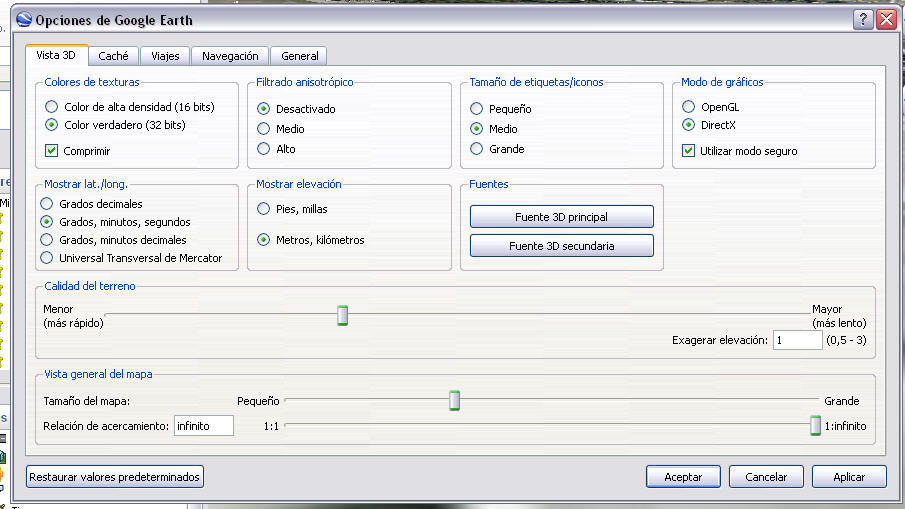Select OpenGL graphics mode
This screenshot has height=509, width=905.
pyautogui.click(x=688, y=107)
